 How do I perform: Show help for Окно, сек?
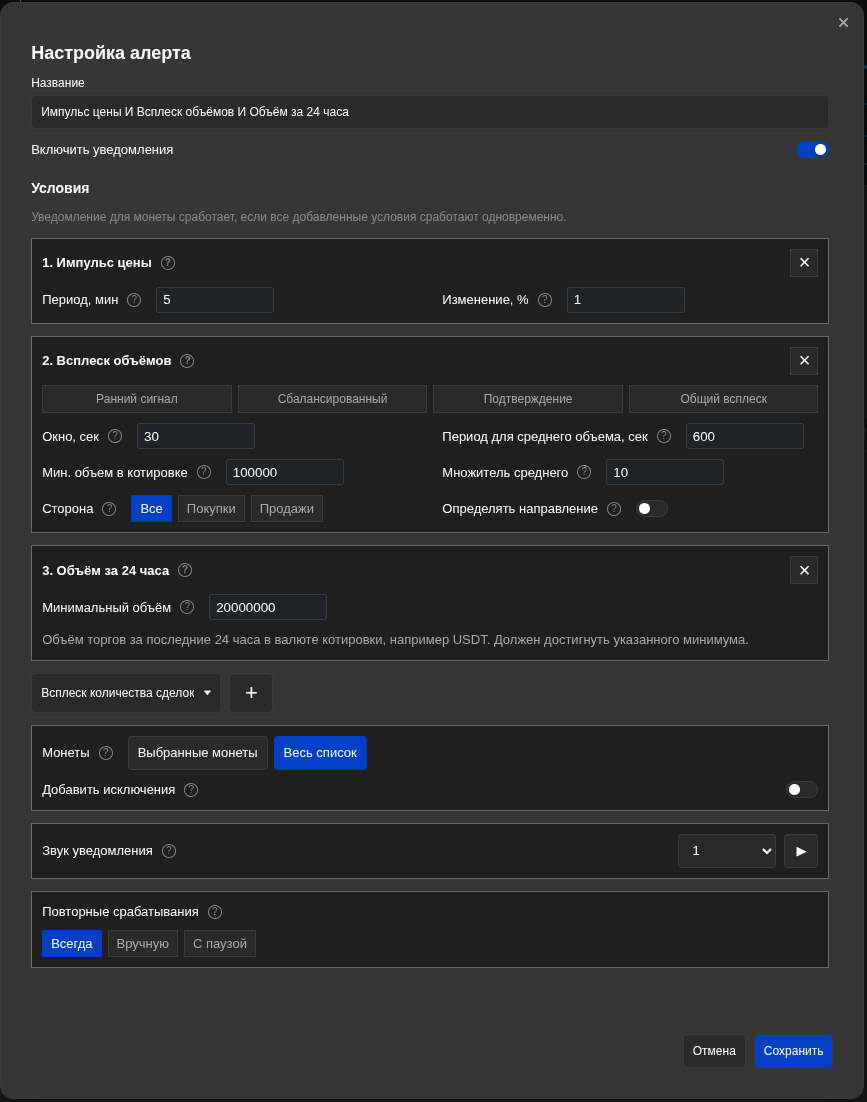115,436
